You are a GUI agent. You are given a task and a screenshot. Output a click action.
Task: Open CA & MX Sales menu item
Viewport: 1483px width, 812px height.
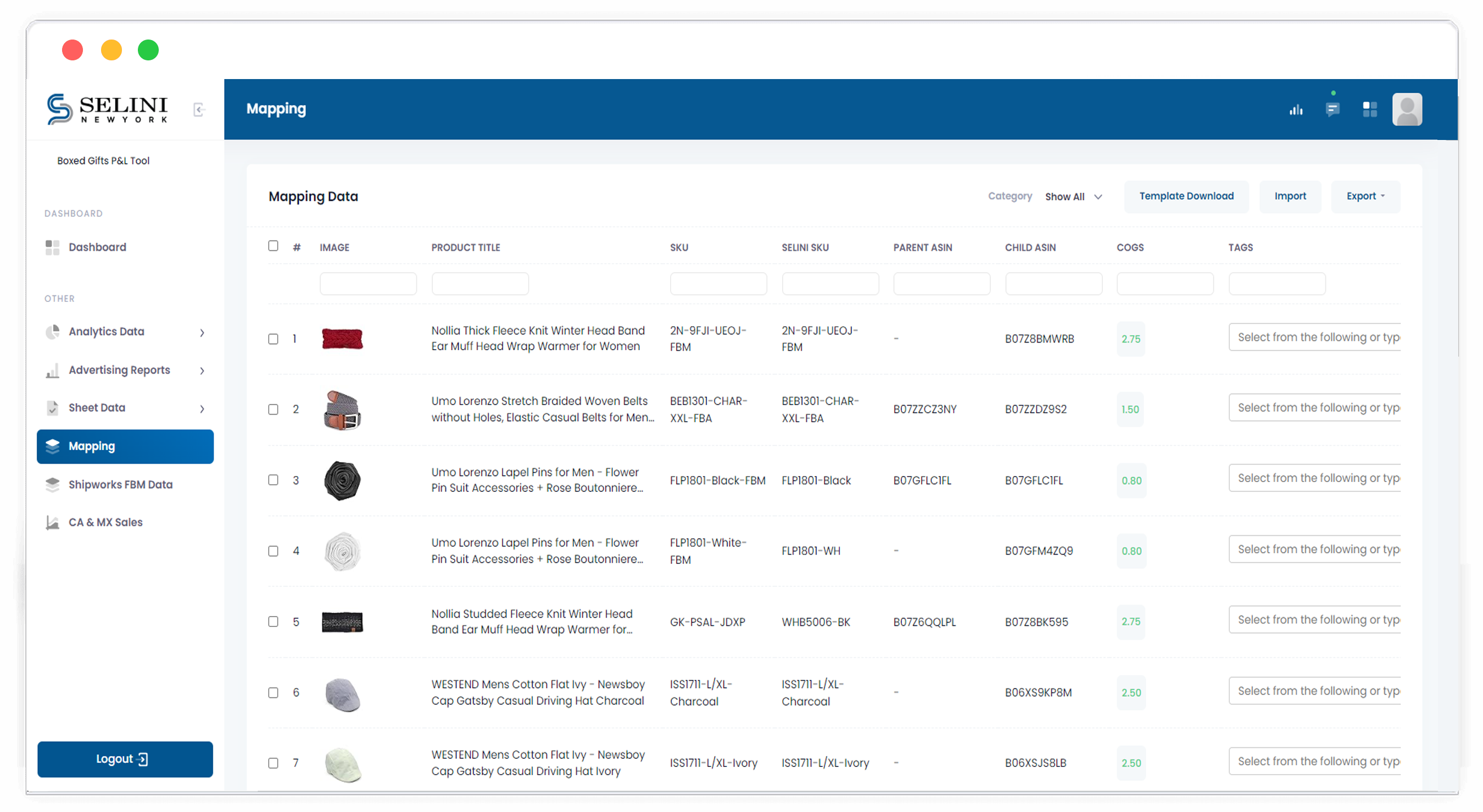(x=125, y=522)
